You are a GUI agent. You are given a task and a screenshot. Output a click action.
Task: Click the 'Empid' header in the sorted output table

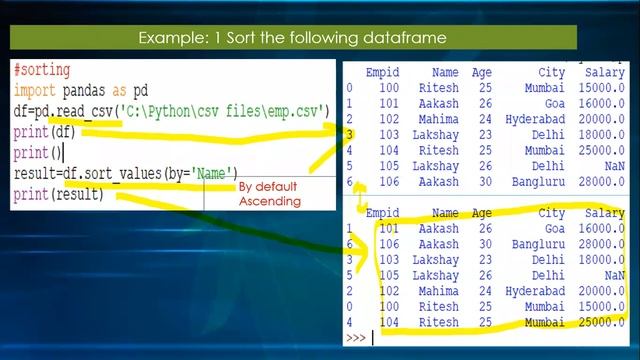tap(382, 213)
